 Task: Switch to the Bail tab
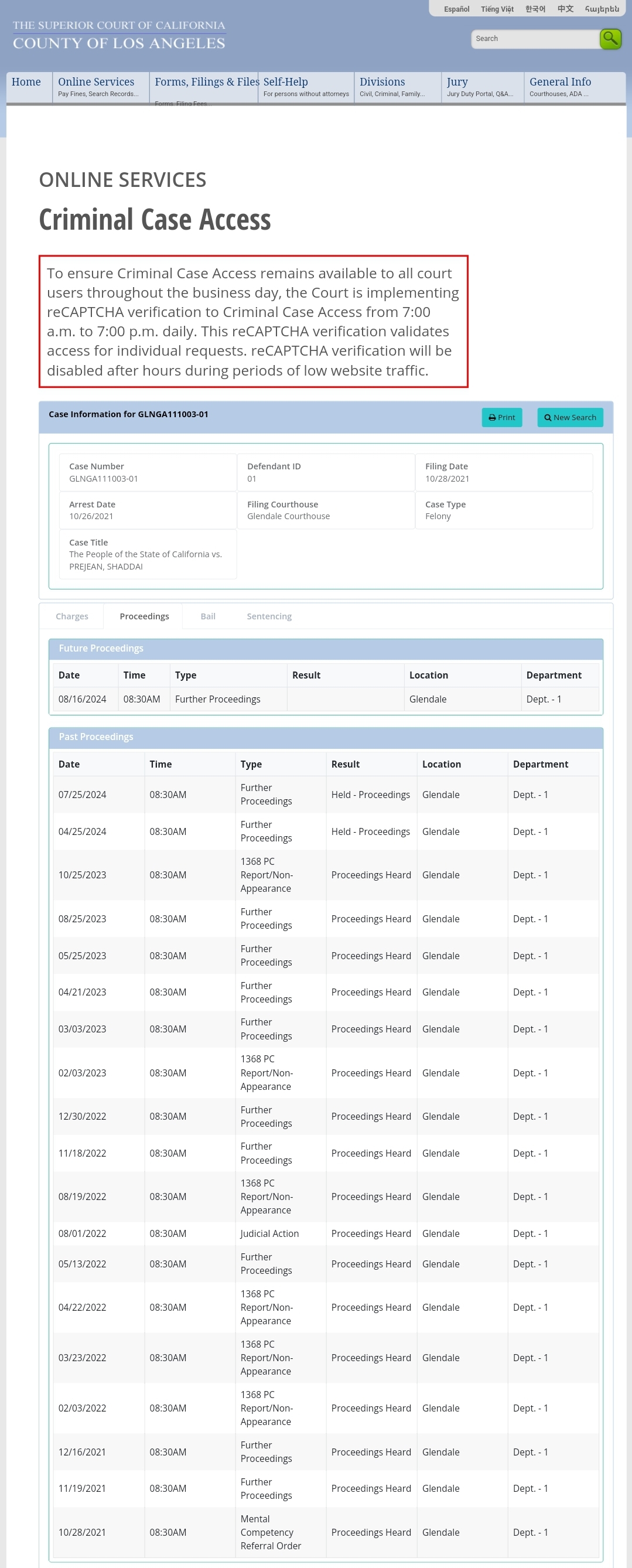click(x=208, y=616)
